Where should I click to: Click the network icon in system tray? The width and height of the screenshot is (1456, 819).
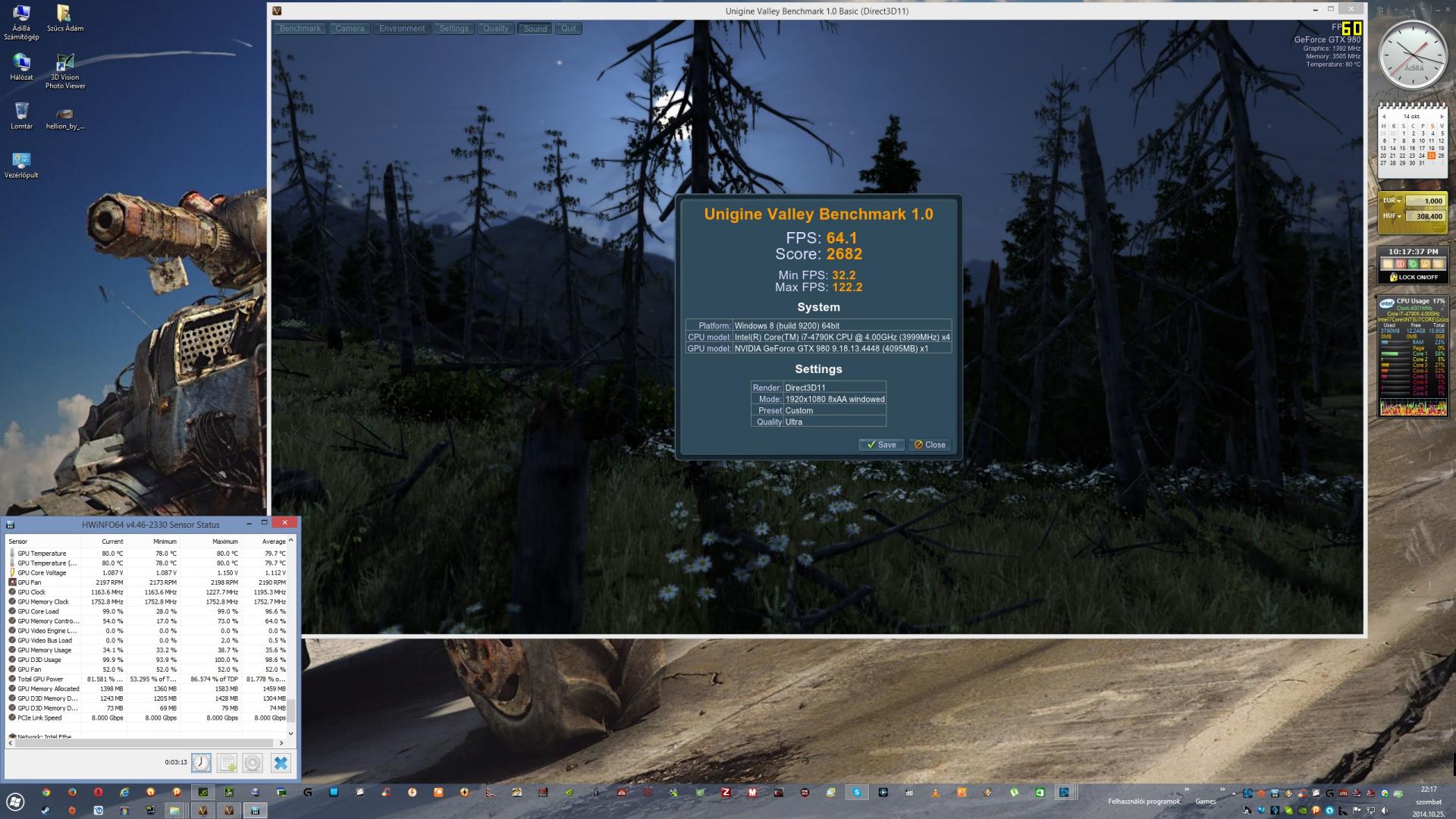point(1370,810)
